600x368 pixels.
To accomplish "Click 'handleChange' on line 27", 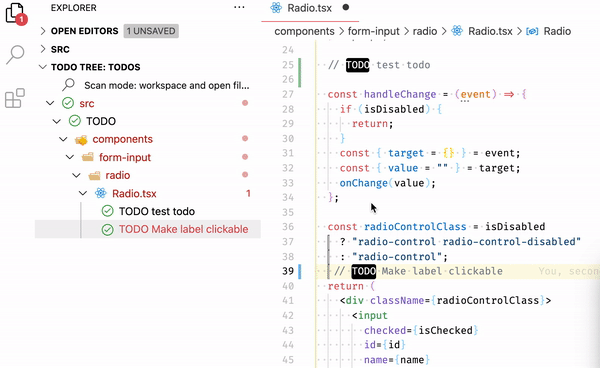I will coord(400,94).
